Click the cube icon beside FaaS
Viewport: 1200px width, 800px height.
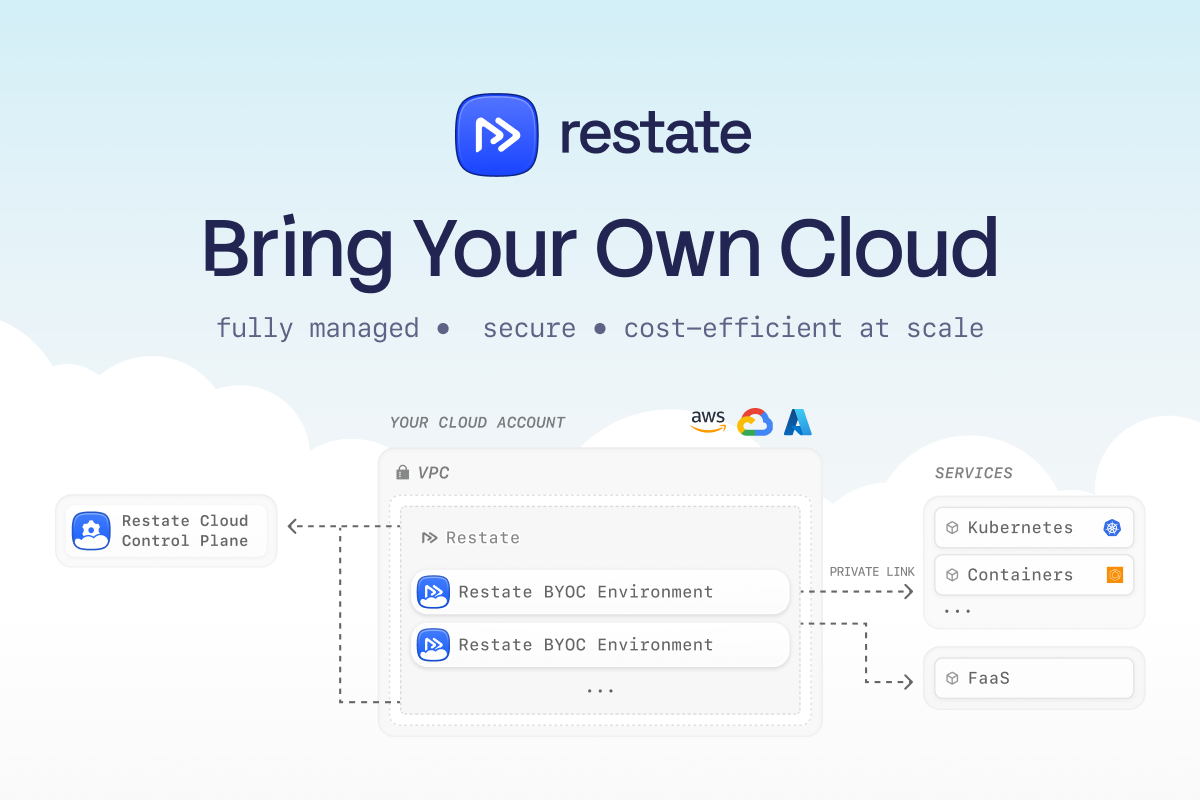point(953,678)
